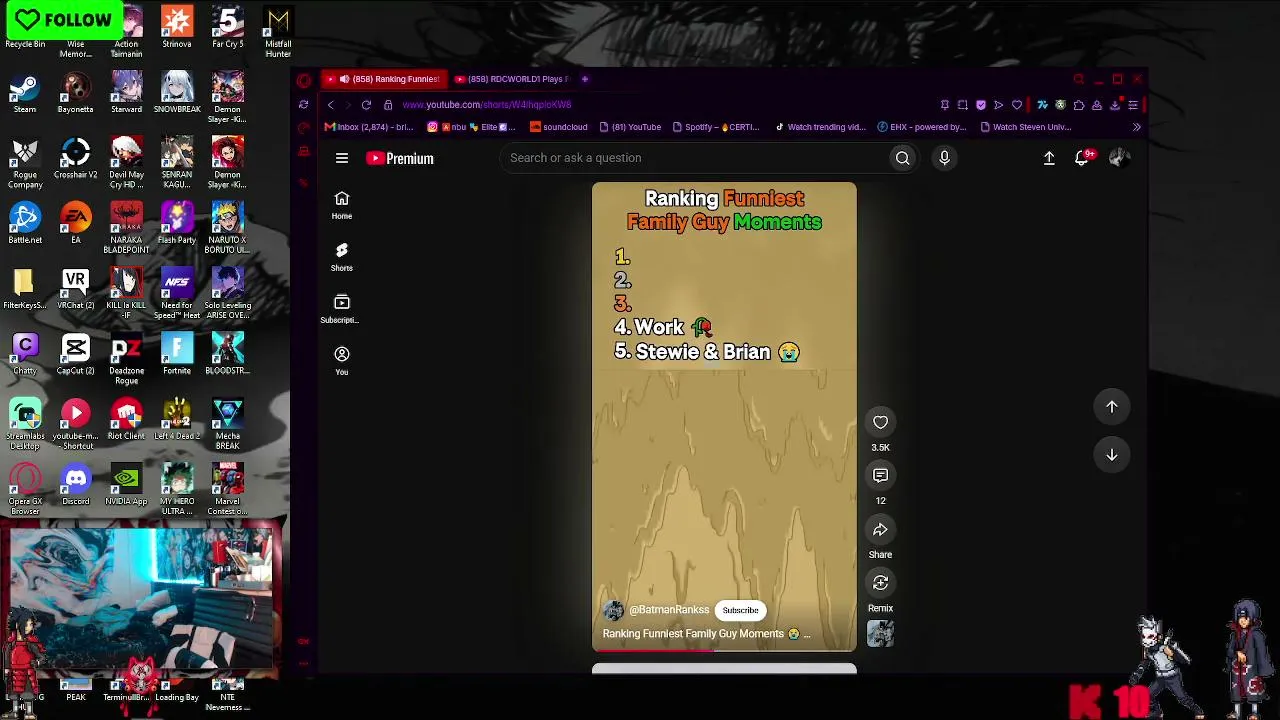Open YouTube notifications bell
Image resolution: width=1280 pixels, height=720 pixels.
coord(1082,158)
